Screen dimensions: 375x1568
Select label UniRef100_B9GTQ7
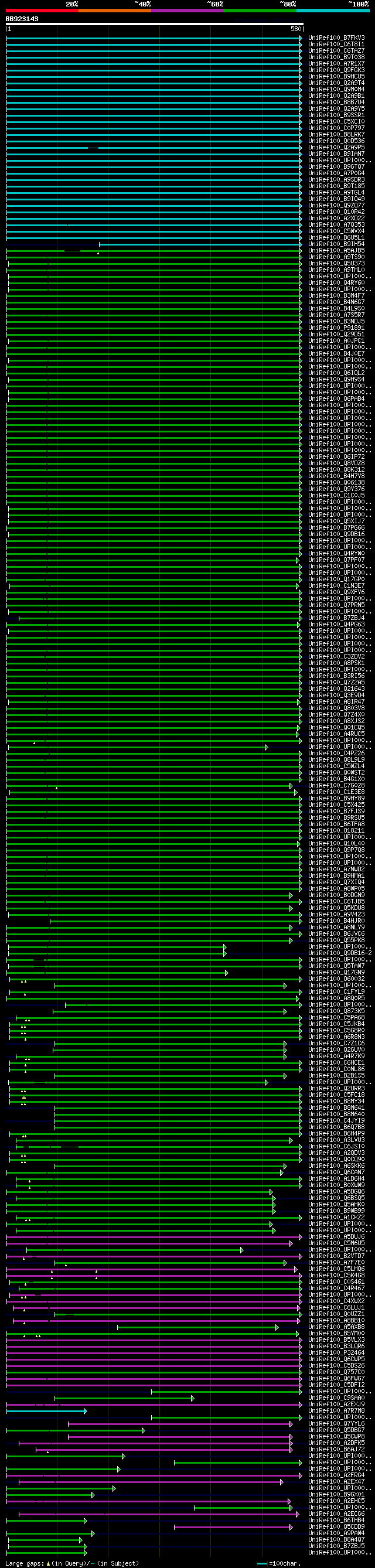(x=337, y=167)
